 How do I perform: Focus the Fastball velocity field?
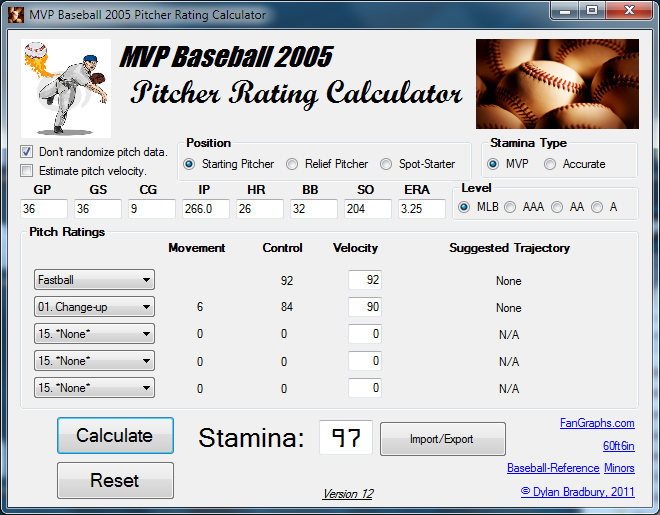point(364,281)
